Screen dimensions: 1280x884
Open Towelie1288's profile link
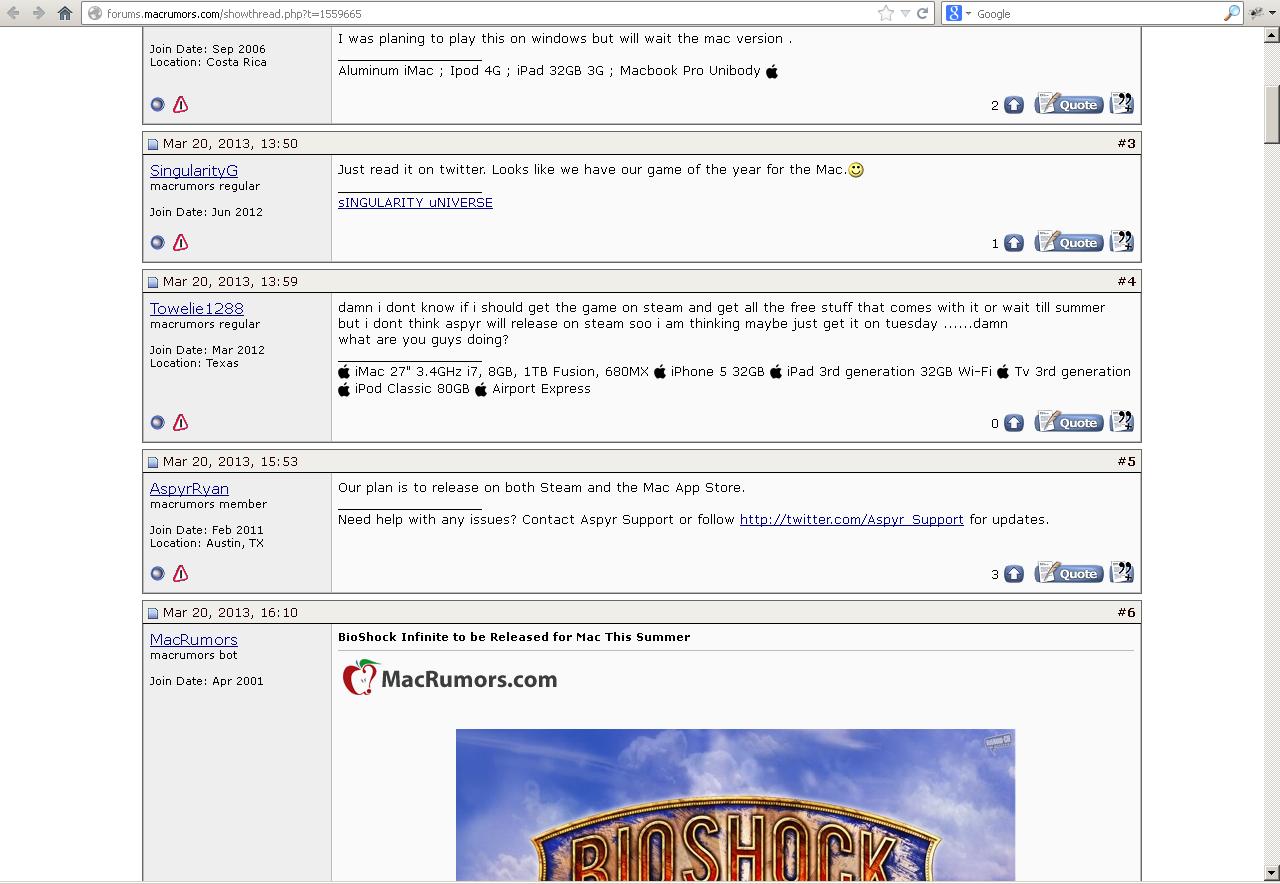click(x=197, y=308)
